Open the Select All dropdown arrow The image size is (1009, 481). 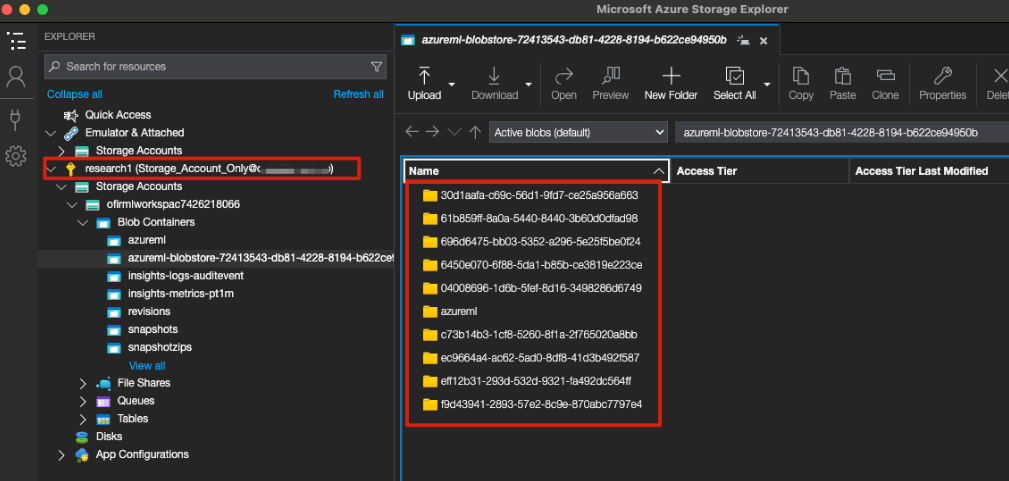[767, 84]
